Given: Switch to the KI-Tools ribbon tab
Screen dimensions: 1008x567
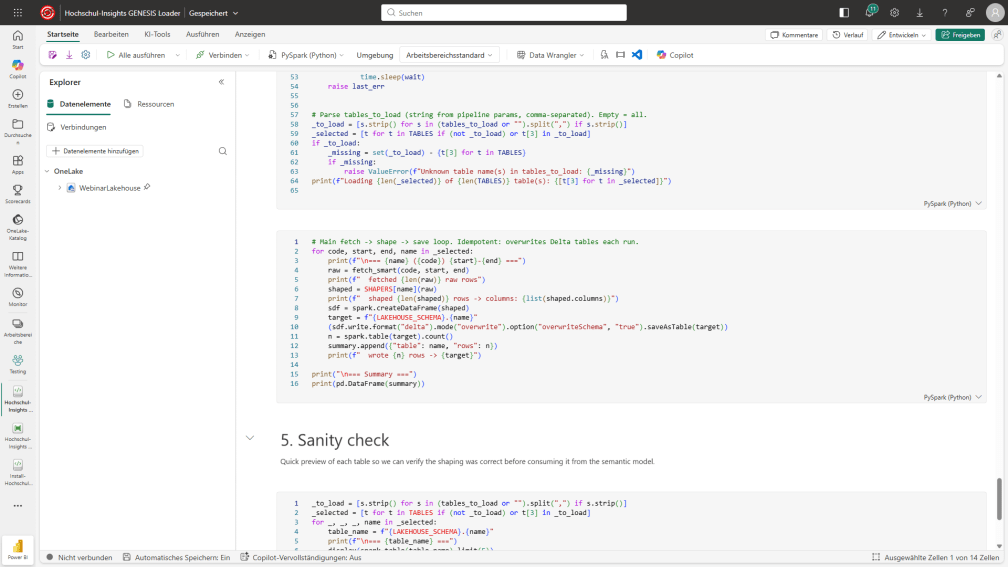Looking at the screenshot, I should coord(158,35).
